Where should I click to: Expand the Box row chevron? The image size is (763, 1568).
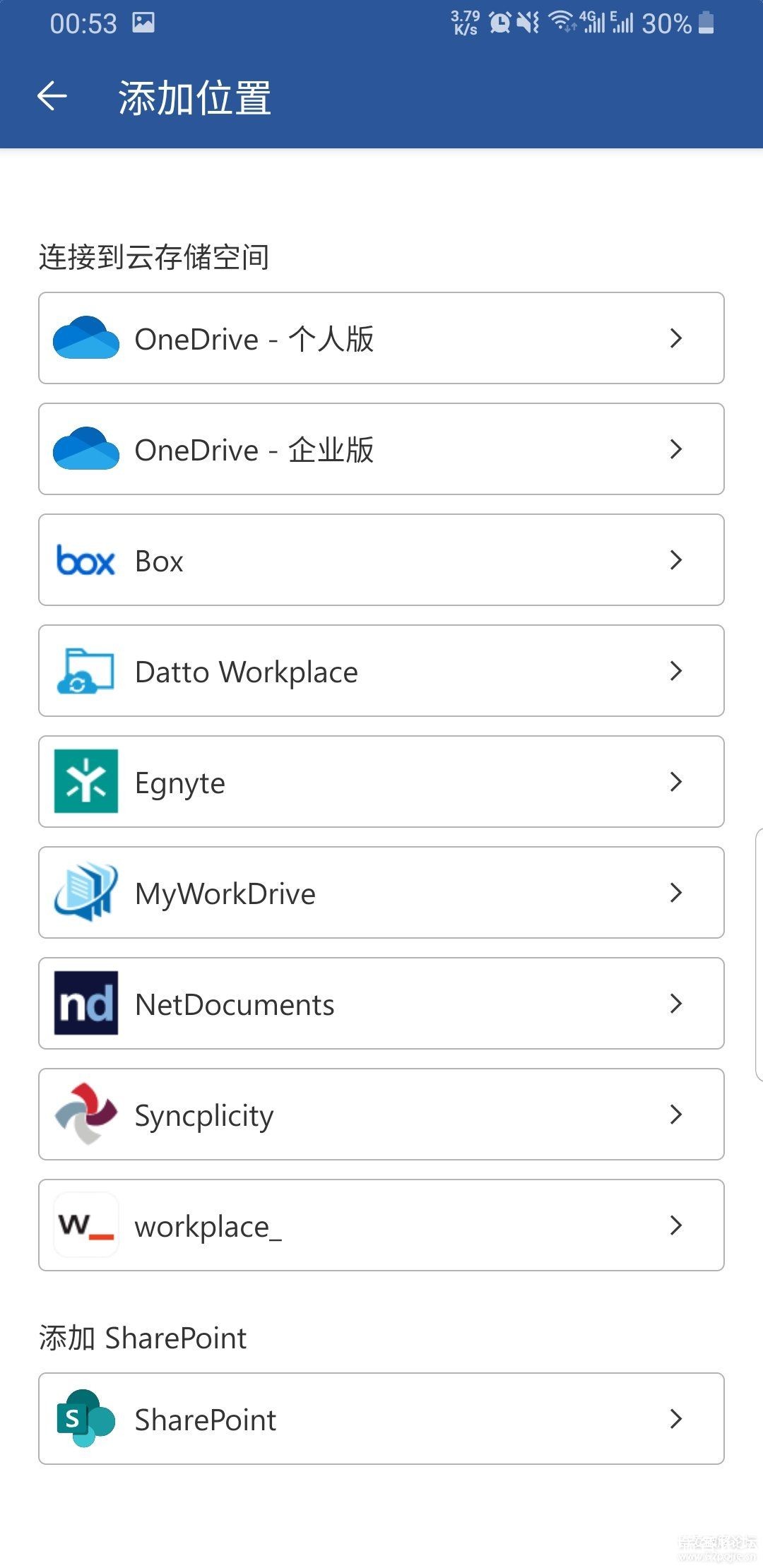pos(676,560)
